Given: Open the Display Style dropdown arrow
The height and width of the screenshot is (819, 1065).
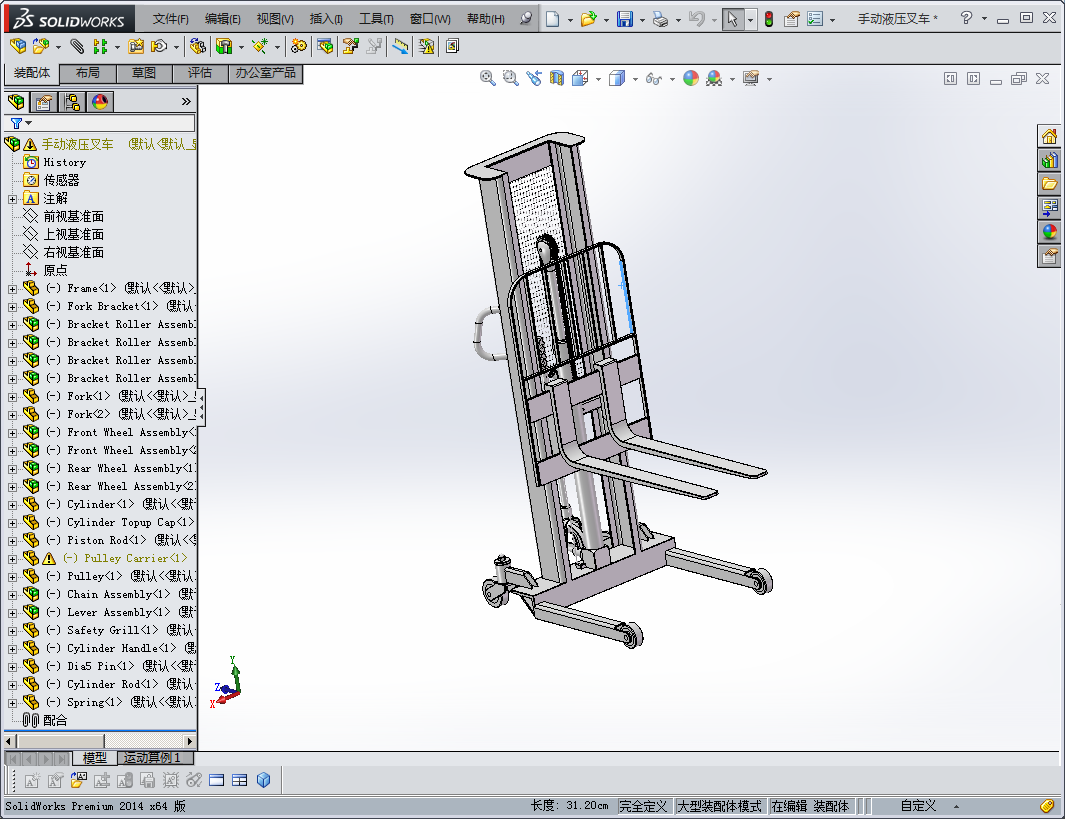Looking at the screenshot, I should pyautogui.click(x=635, y=78).
